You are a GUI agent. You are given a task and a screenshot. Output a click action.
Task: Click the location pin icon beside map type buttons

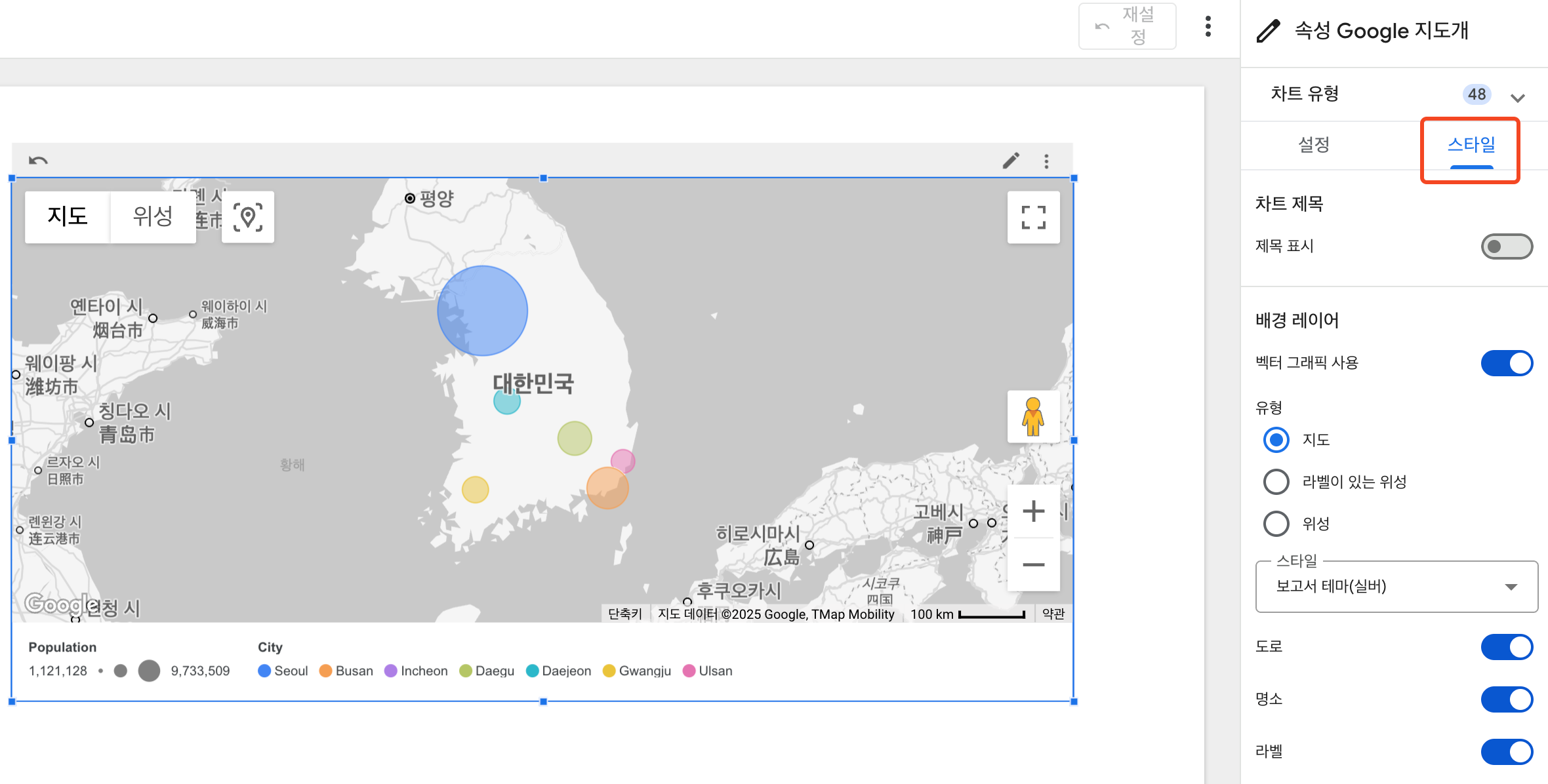(x=248, y=216)
